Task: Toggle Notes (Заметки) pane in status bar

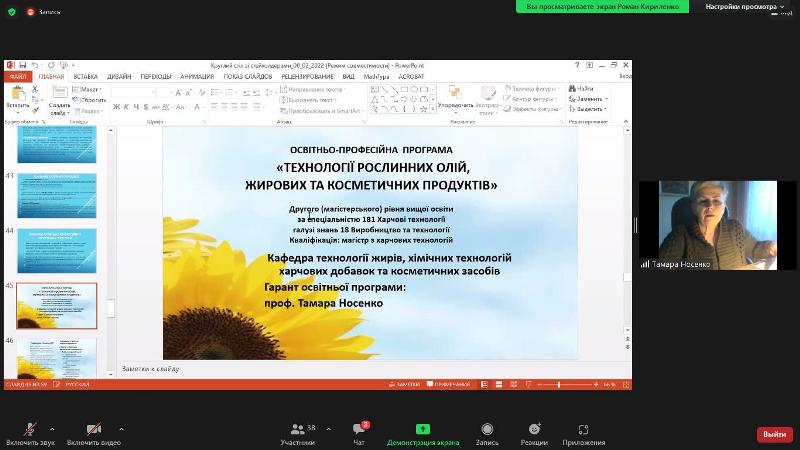Action: coord(404,384)
